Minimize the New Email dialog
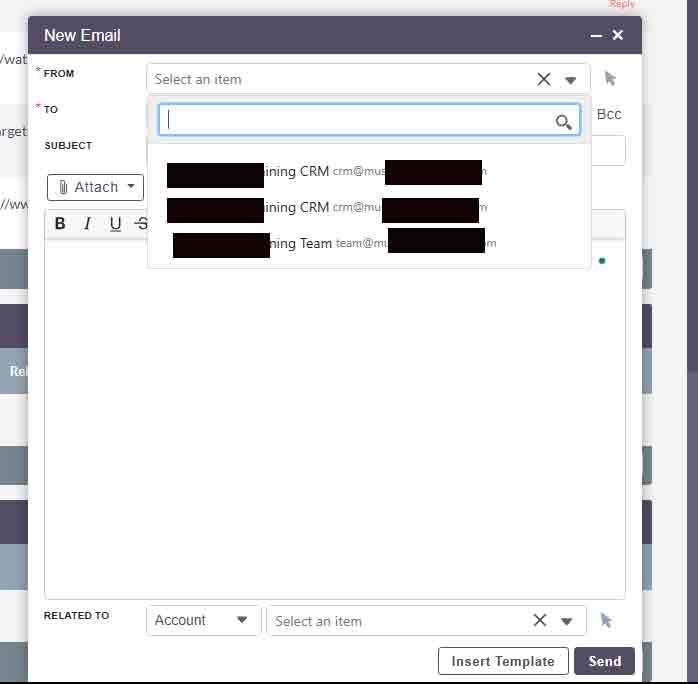 (596, 36)
